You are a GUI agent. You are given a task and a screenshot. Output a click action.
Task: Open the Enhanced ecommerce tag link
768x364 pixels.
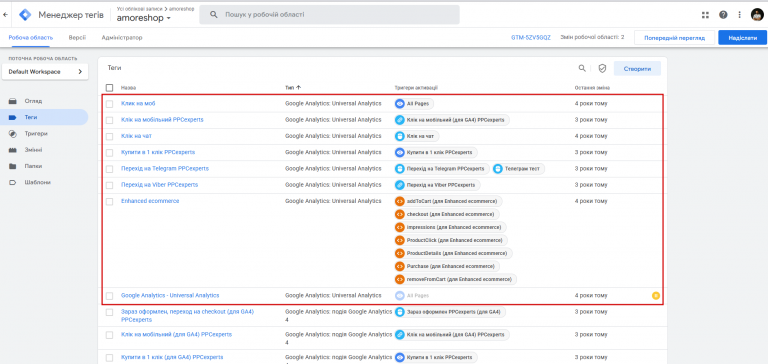coord(150,201)
